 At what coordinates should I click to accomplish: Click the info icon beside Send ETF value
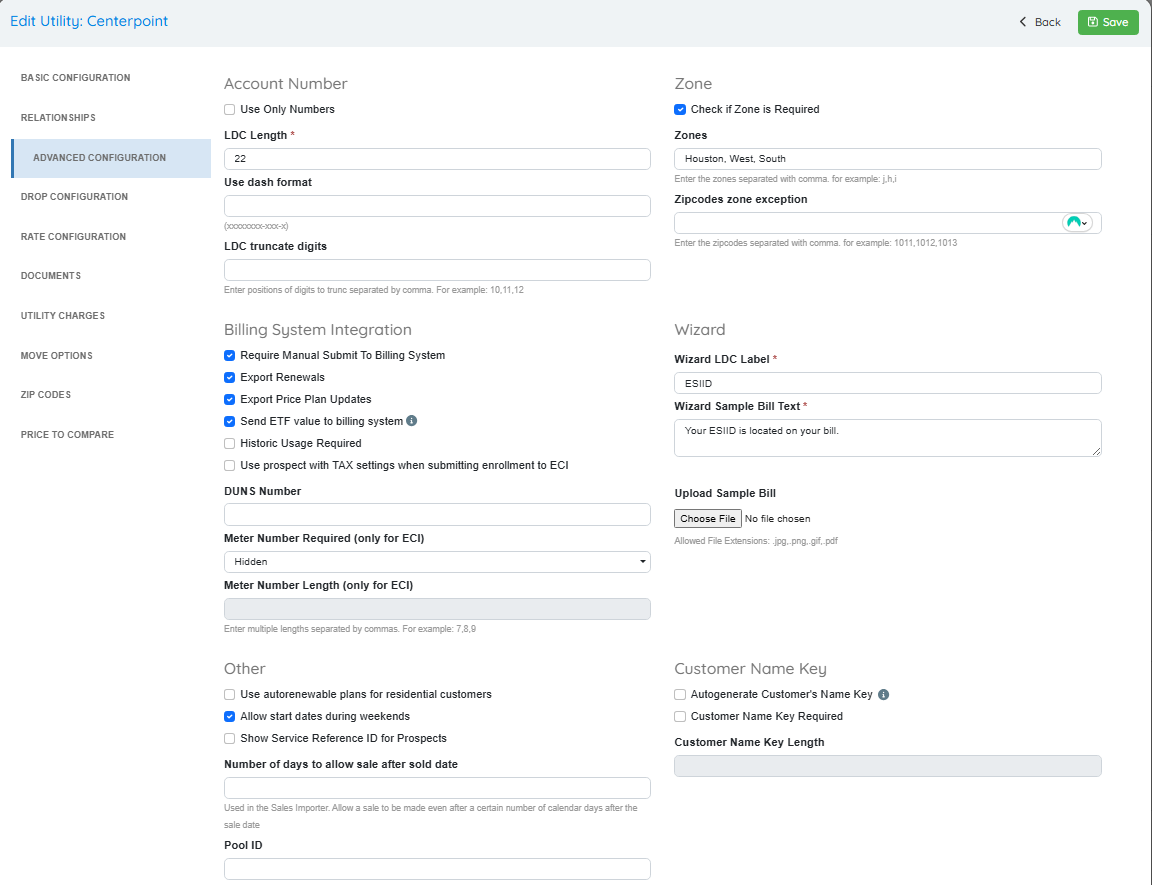pos(411,421)
